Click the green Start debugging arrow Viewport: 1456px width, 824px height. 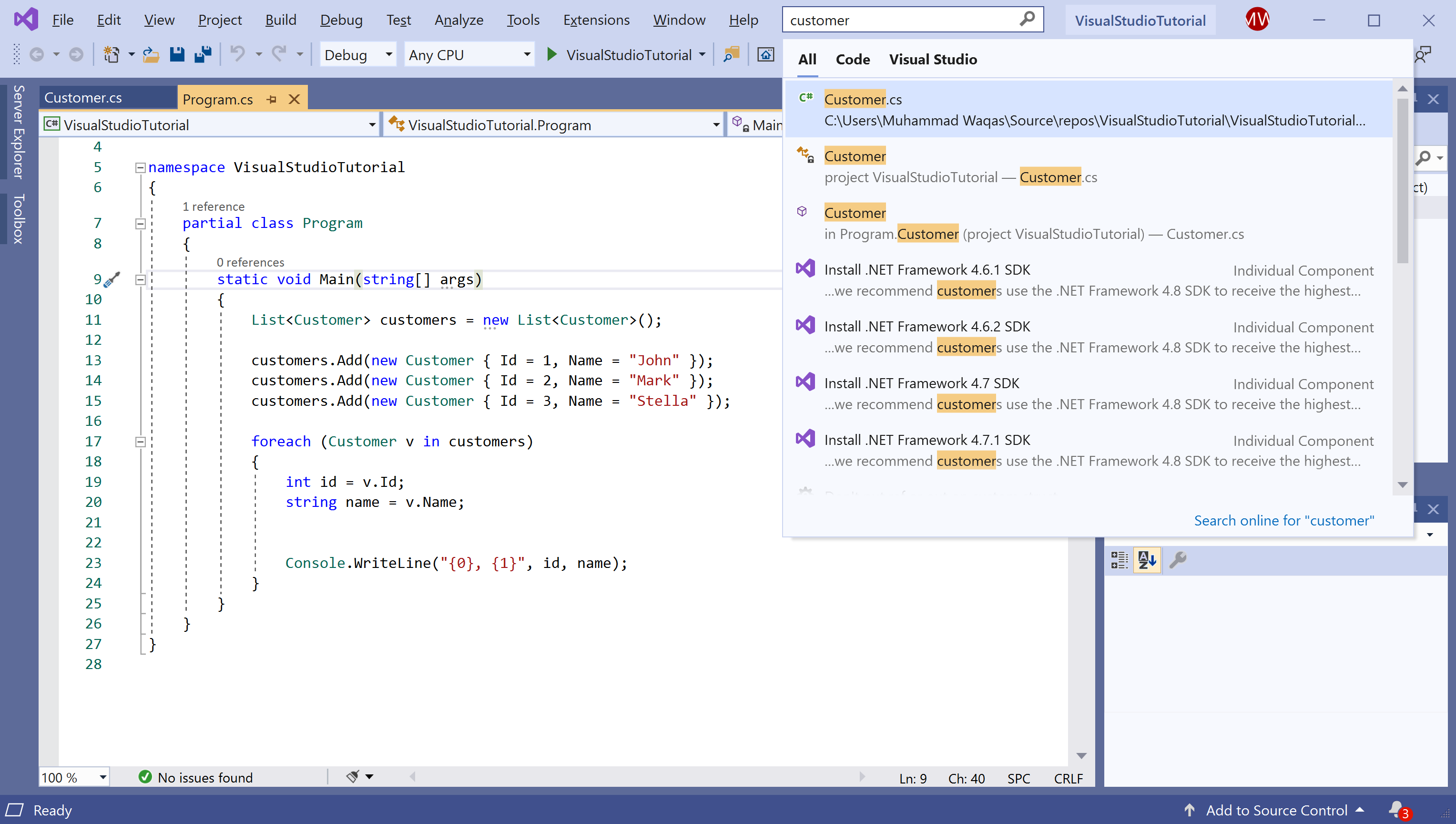[x=552, y=54]
